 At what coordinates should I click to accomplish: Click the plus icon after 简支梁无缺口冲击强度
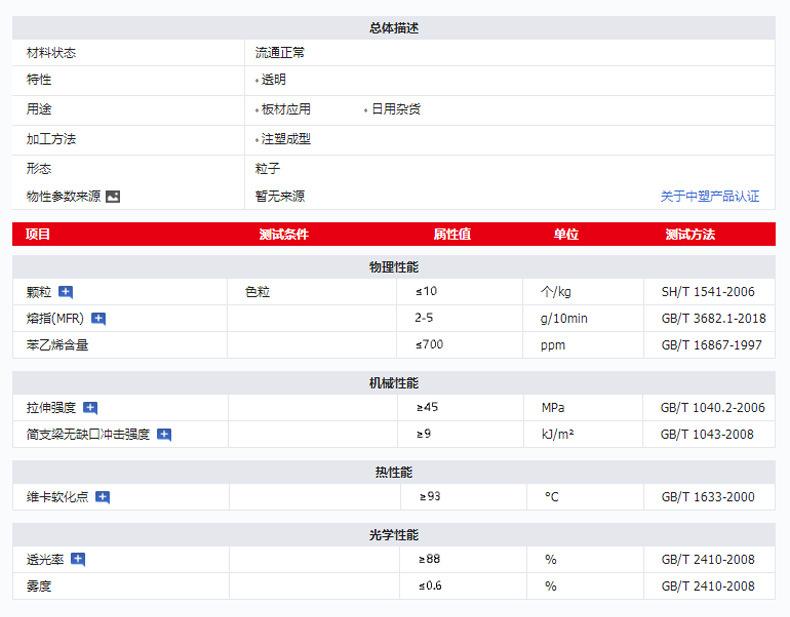point(164,435)
